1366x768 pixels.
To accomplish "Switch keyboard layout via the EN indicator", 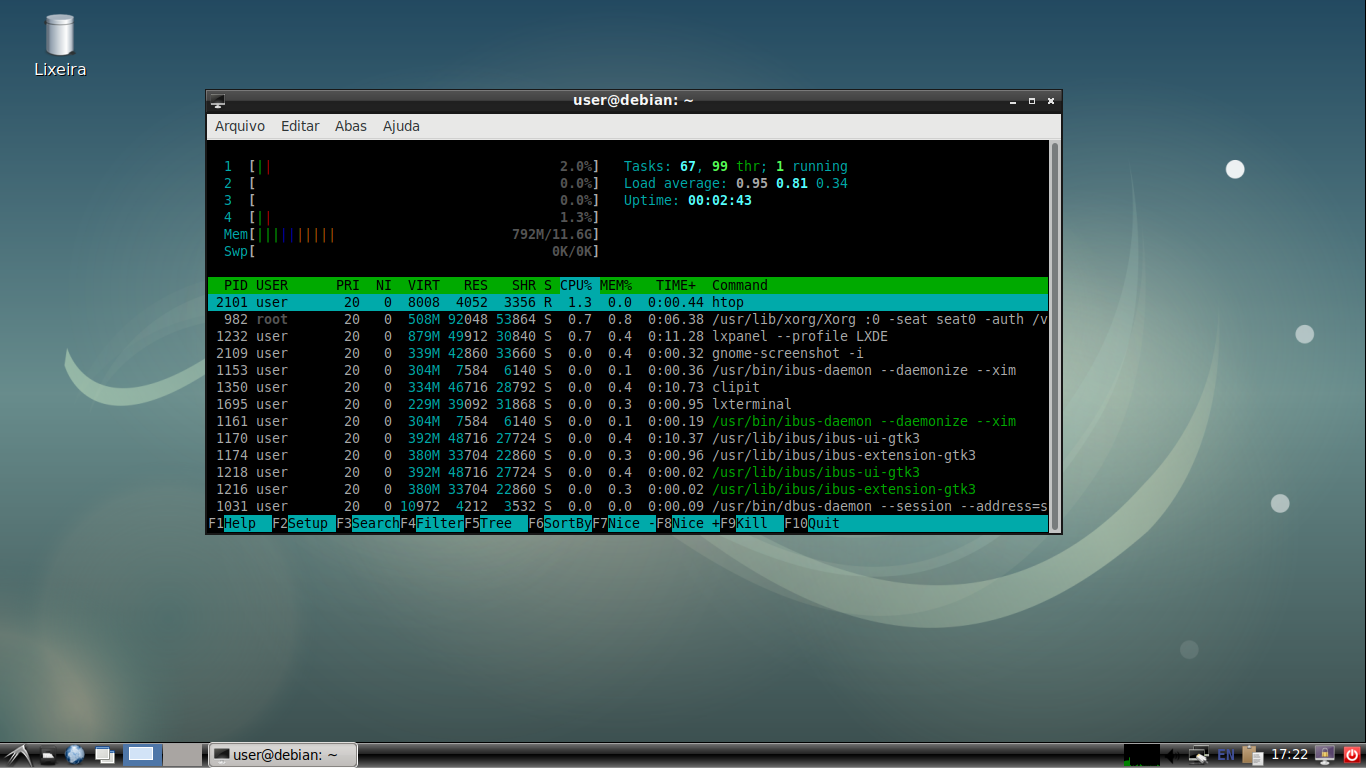I will 1225,754.
